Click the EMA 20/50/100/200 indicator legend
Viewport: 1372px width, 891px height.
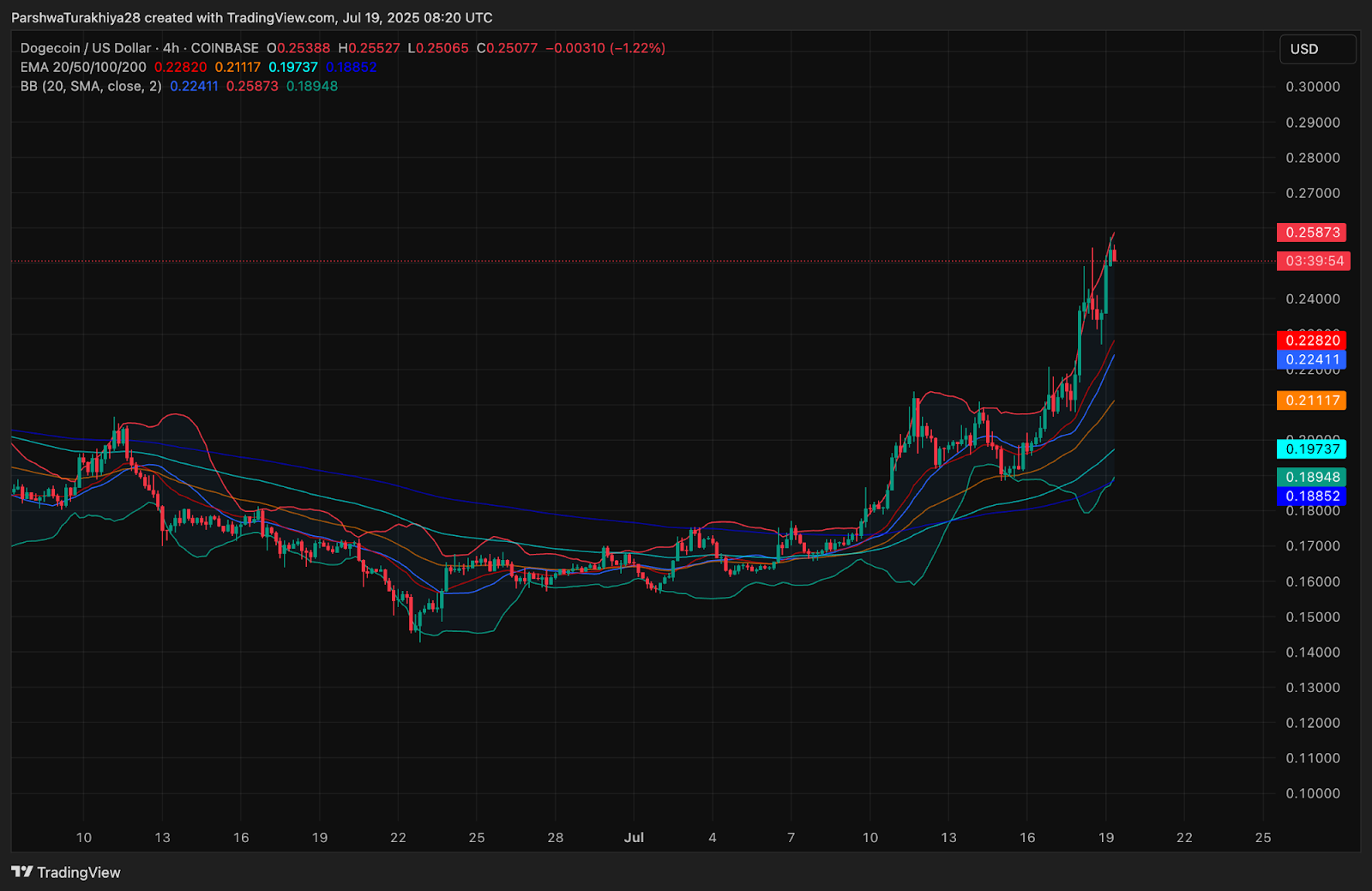(83, 67)
